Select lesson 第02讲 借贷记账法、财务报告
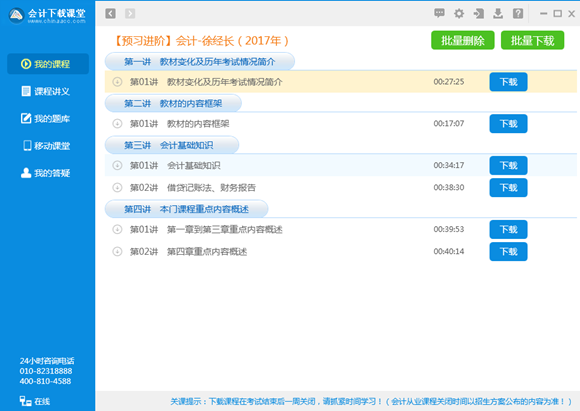This screenshot has width=580, height=411. coord(341,188)
